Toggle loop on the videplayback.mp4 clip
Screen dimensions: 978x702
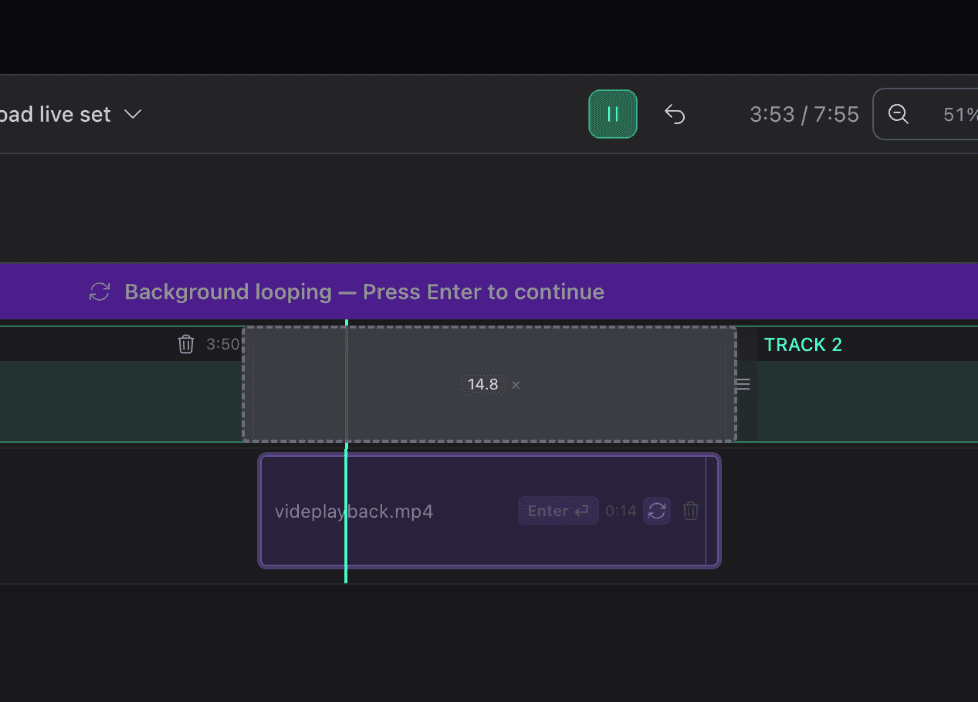657,511
